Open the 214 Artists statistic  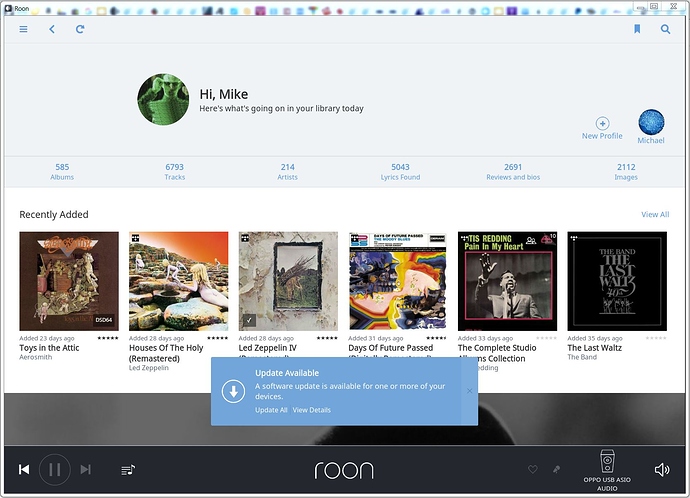point(287,172)
